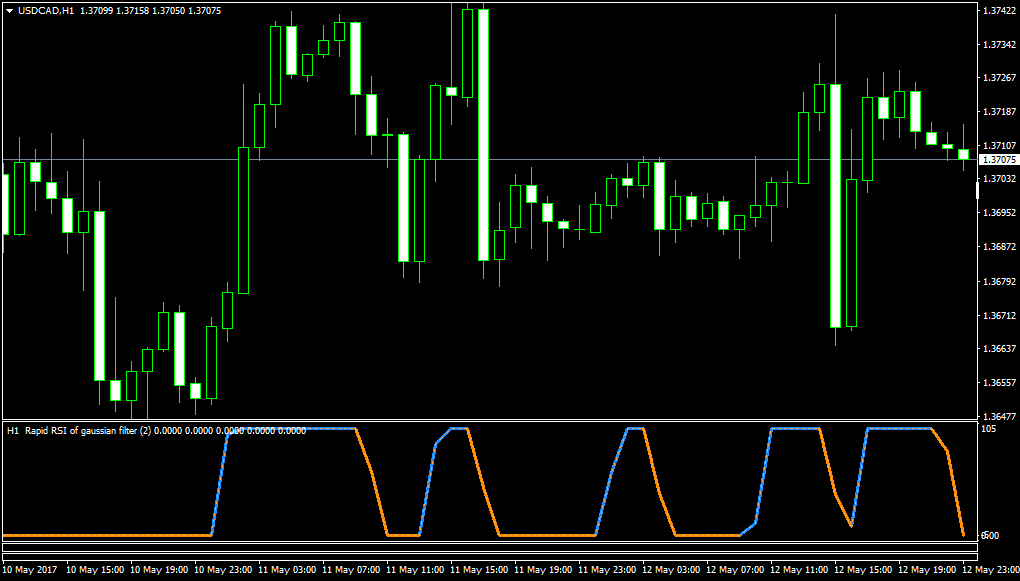The height and width of the screenshot is (581, 1020).
Task: Click the 10 May 2017 date label
Action: [x=30, y=569]
